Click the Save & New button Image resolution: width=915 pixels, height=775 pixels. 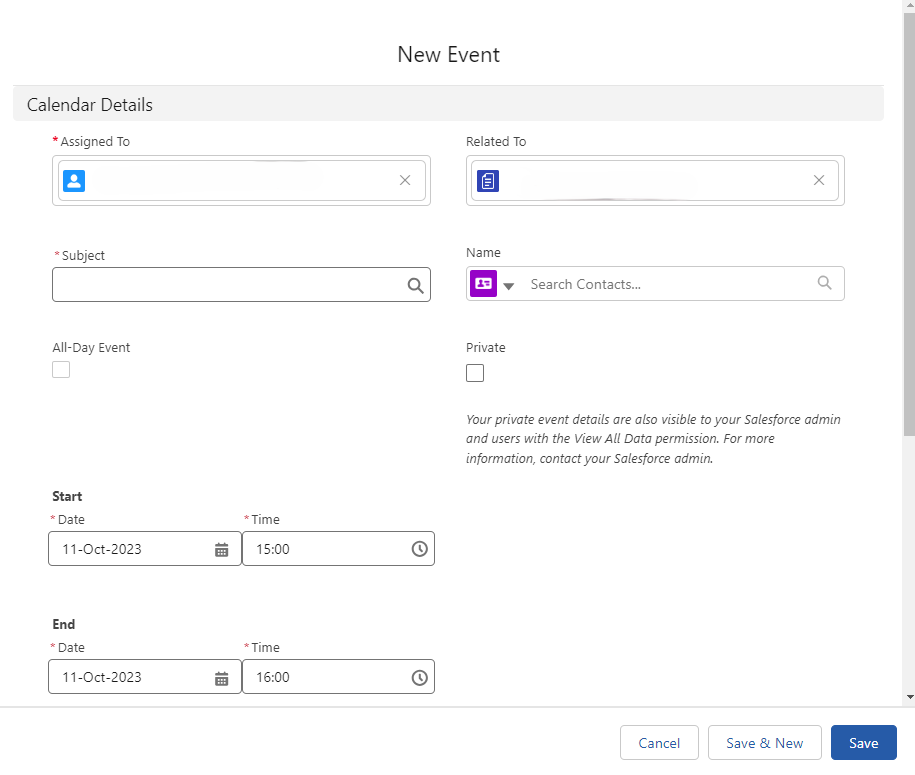(764, 743)
